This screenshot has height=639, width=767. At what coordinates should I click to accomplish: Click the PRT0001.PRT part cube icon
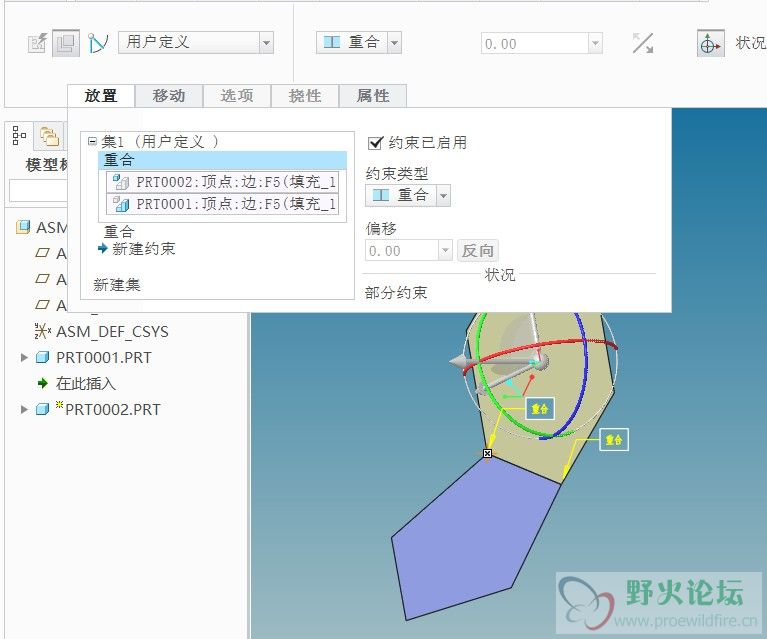pyautogui.click(x=43, y=358)
